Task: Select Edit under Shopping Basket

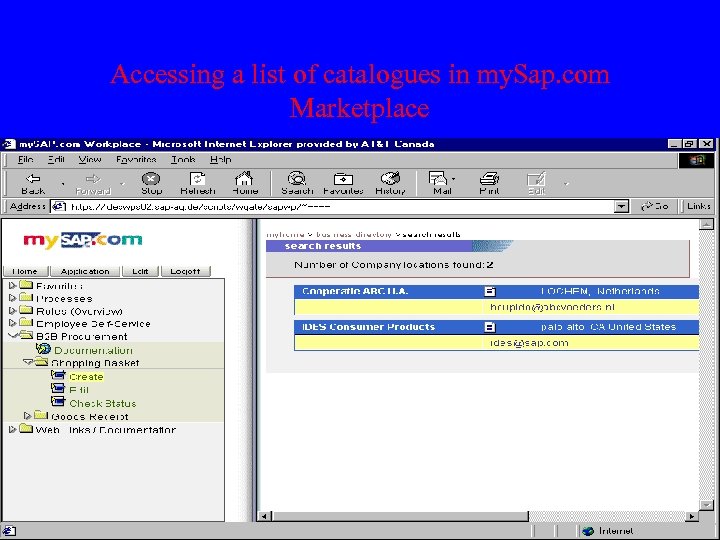Action: (79, 390)
